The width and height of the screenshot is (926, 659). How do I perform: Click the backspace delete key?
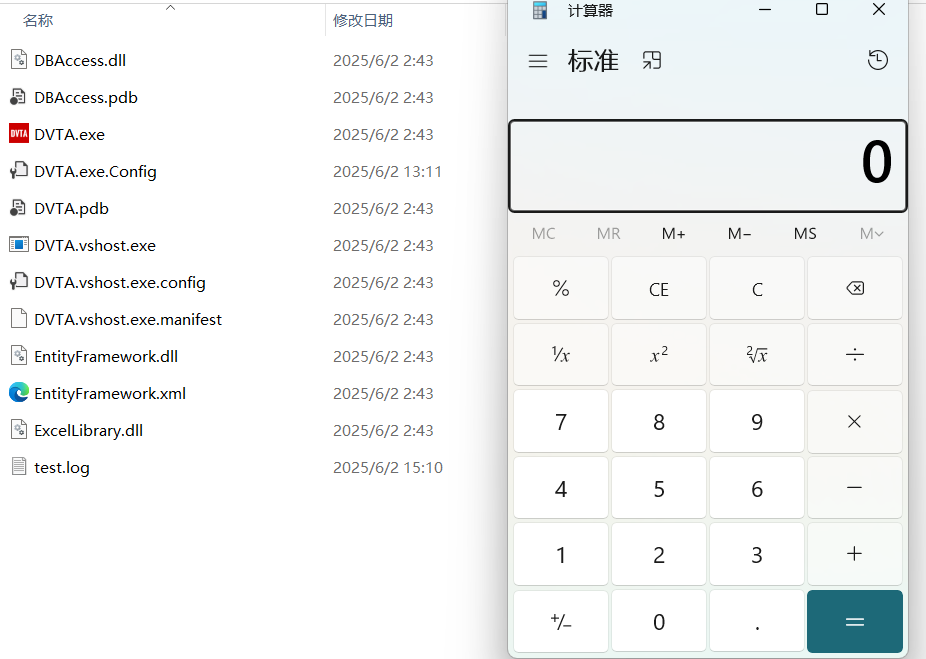tap(855, 288)
